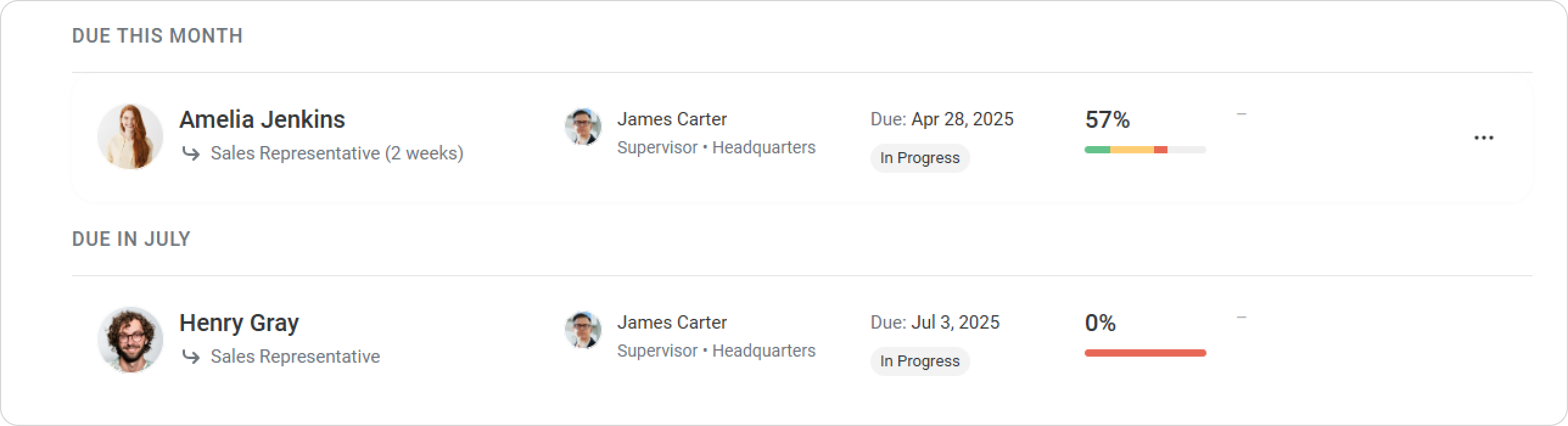This screenshot has height=426, width=1568.
Task: Click the In Progress badge for Henry Gray
Action: click(x=920, y=361)
